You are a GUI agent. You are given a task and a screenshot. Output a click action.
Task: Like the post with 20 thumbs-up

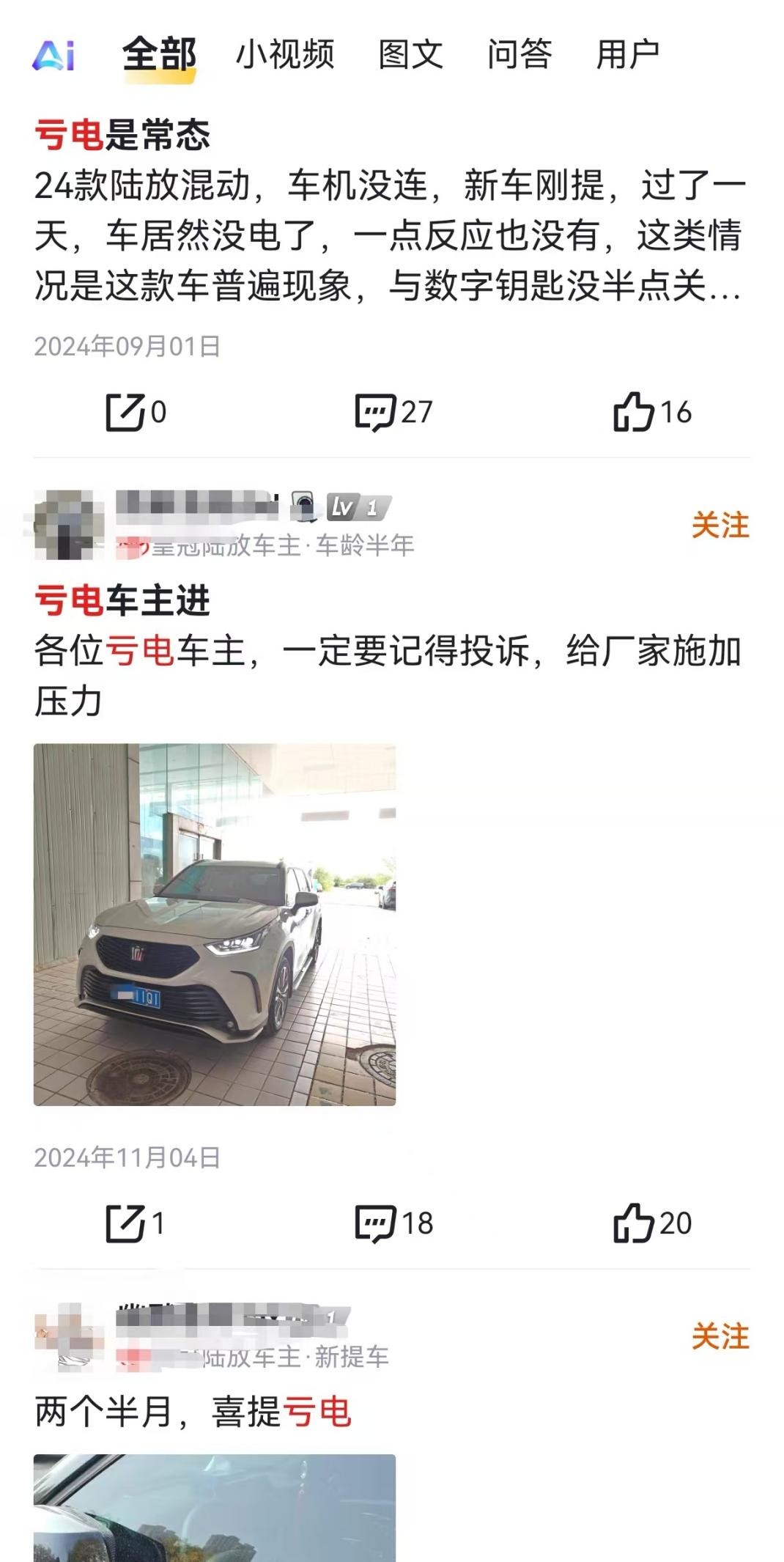click(x=633, y=1223)
